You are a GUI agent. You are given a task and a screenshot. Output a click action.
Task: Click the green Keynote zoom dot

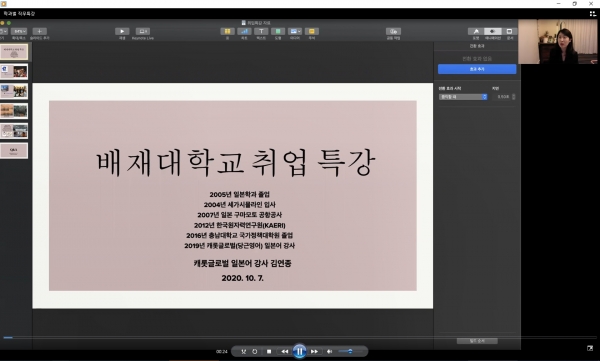pos(9,23)
